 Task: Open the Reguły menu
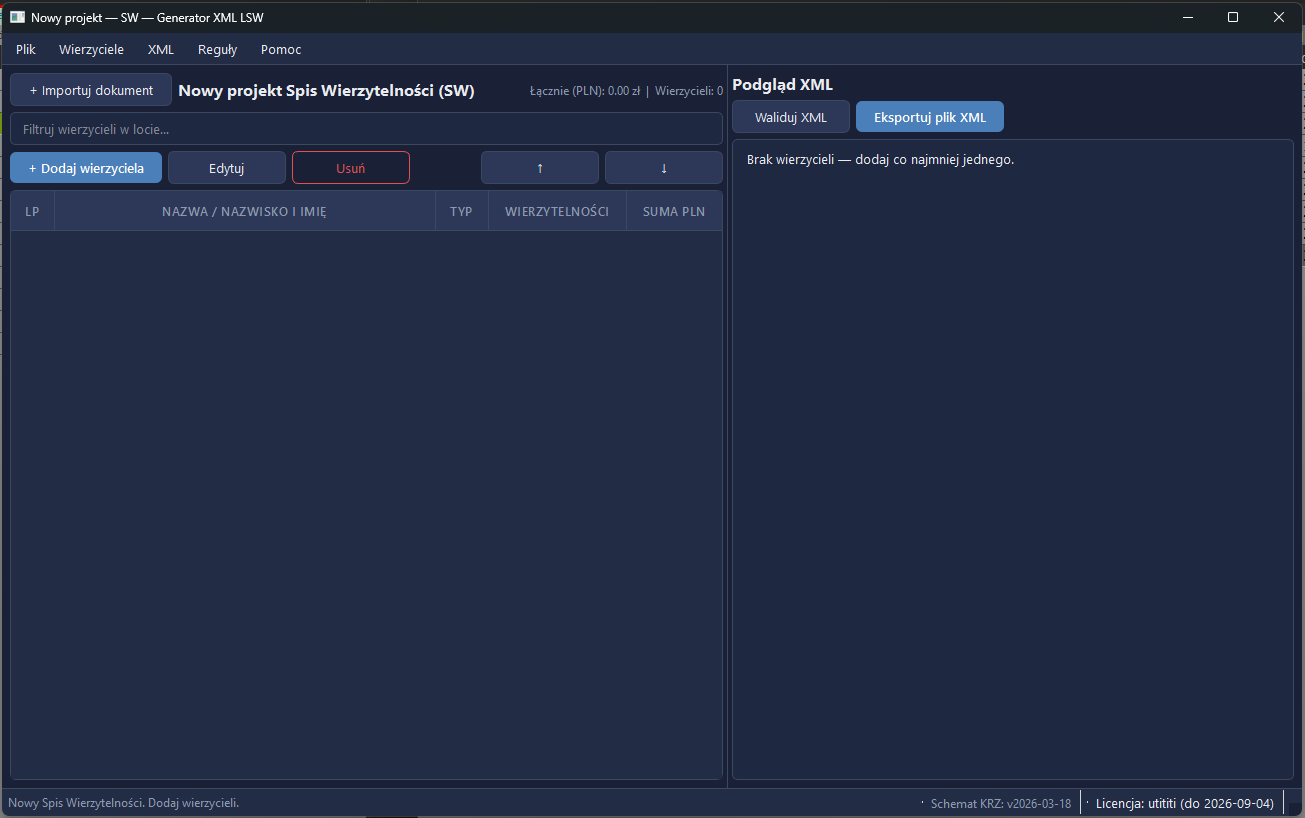pyautogui.click(x=217, y=49)
